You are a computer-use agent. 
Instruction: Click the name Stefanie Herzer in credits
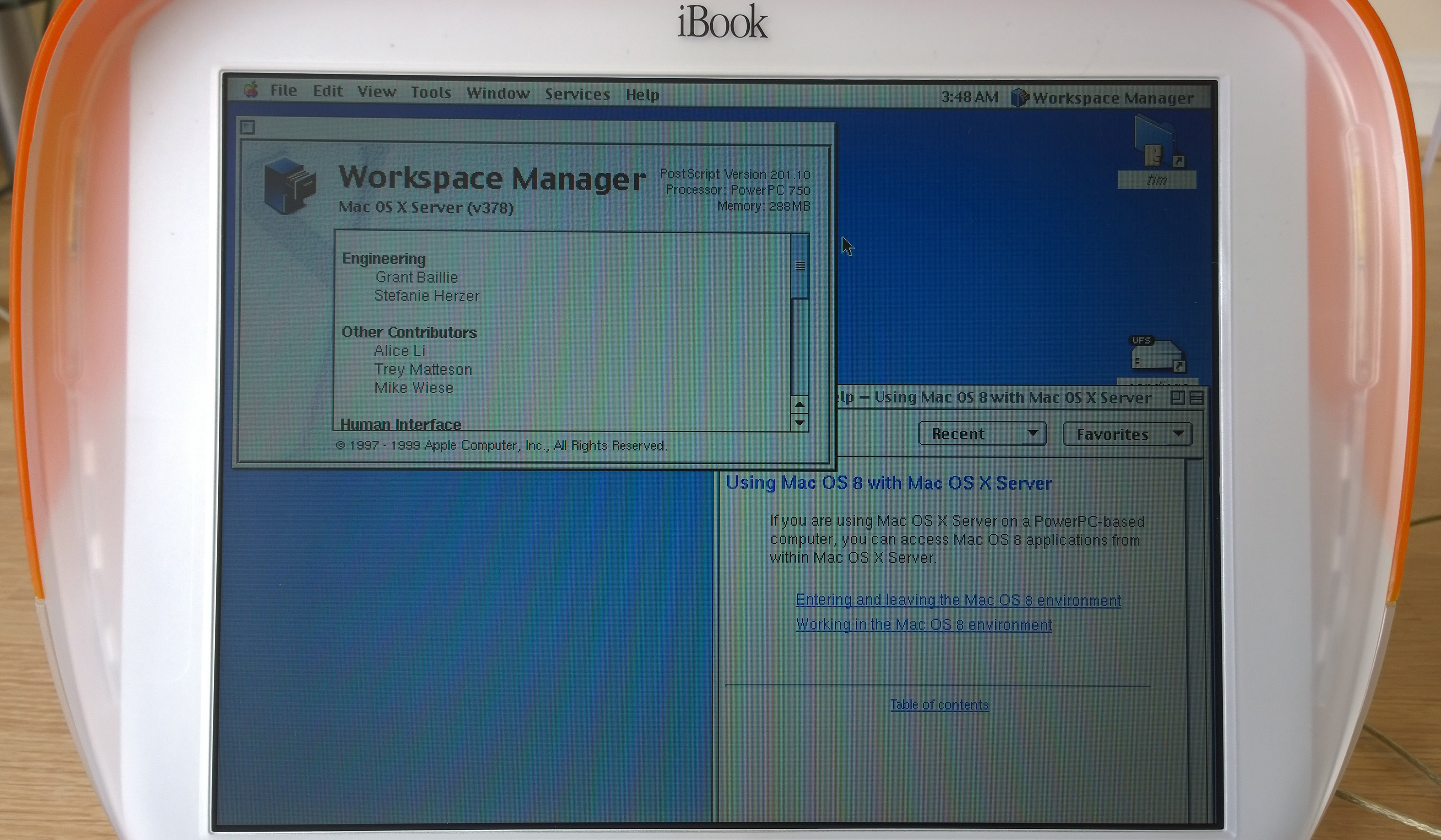426,296
